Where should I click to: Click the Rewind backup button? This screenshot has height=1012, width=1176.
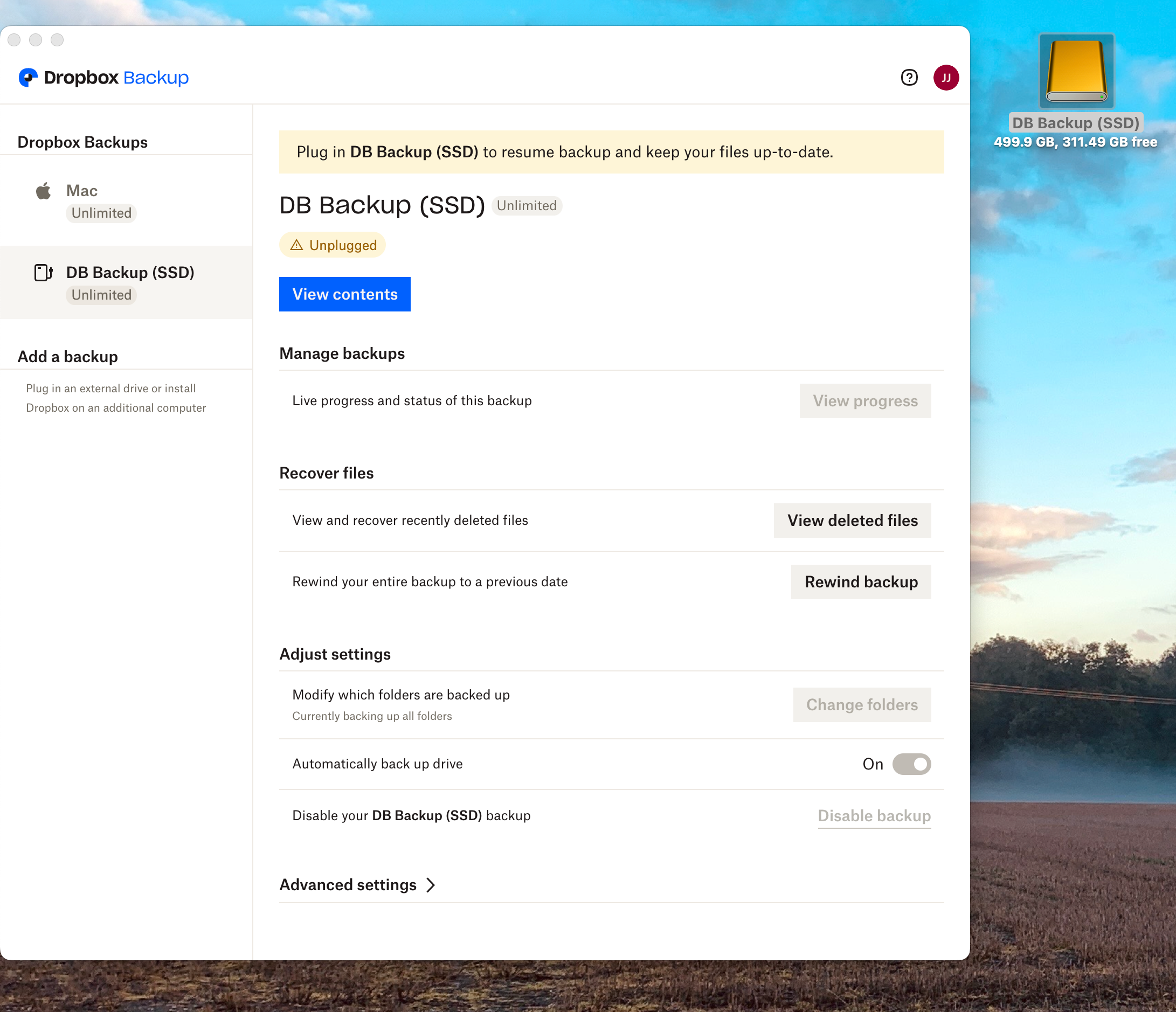pos(860,582)
